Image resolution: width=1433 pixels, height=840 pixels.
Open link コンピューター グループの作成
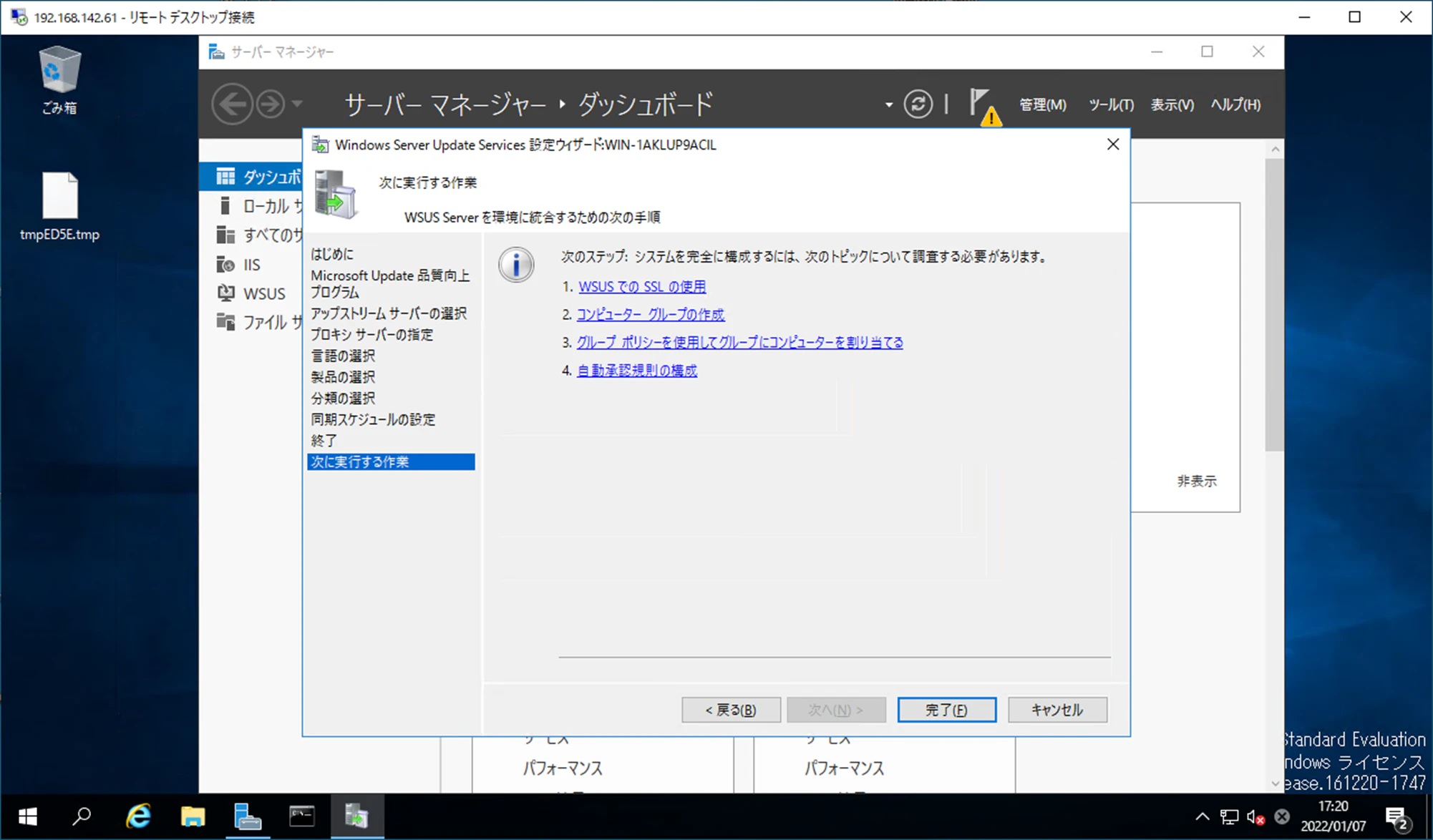pyautogui.click(x=650, y=314)
